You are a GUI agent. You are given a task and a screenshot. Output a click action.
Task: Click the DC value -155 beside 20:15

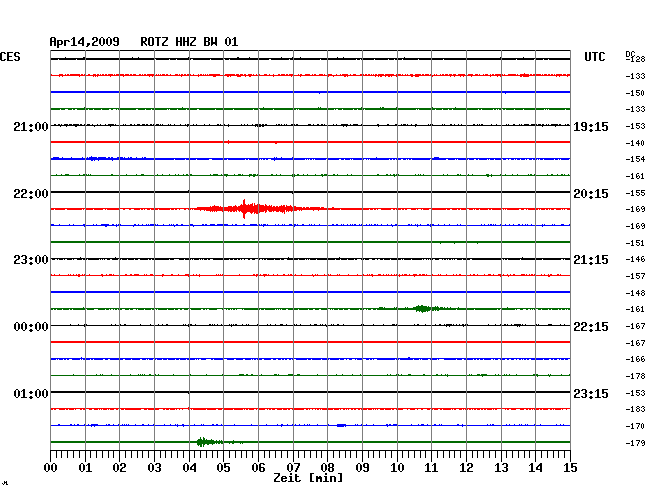635,193
